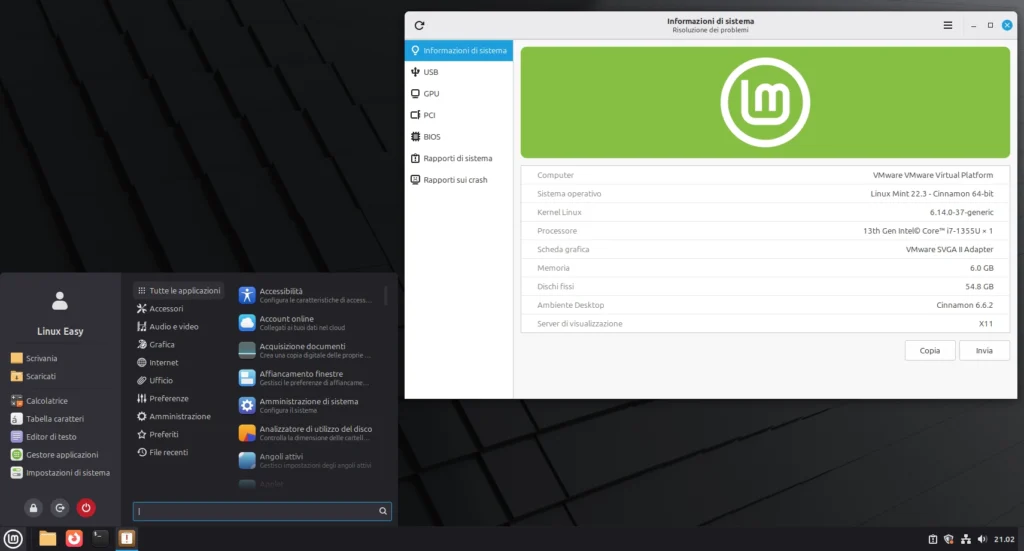
Task: Launch Gestore applicazioni from favorites
Action: pyautogui.click(x=60, y=455)
